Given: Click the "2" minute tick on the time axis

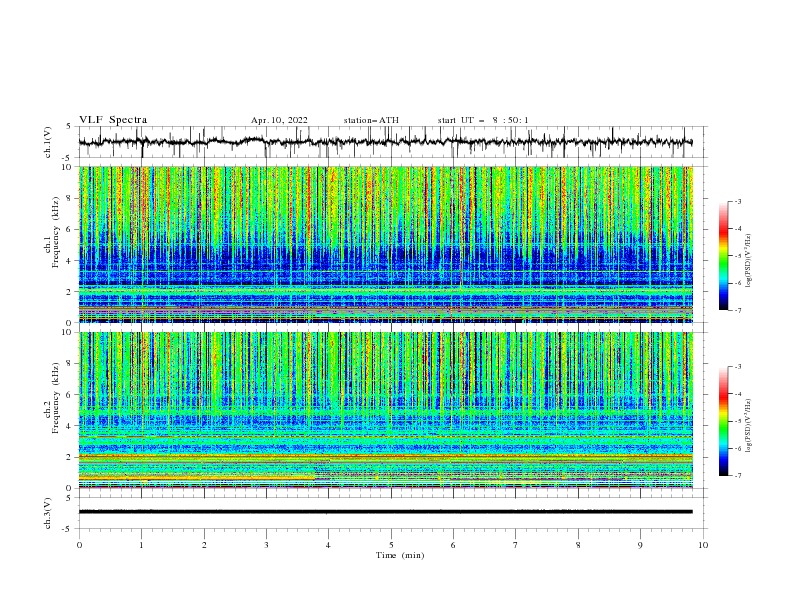Looking at the screenshot, I should (x=204, y=545).
